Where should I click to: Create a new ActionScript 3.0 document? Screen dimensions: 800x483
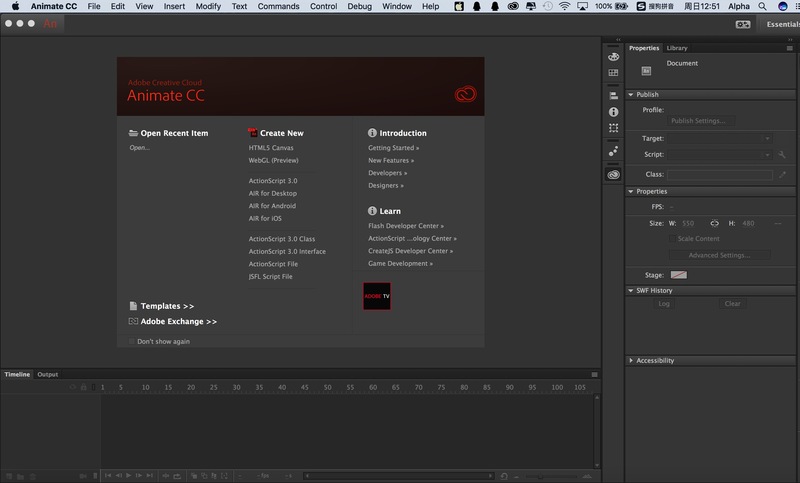(x=273, y=181)
